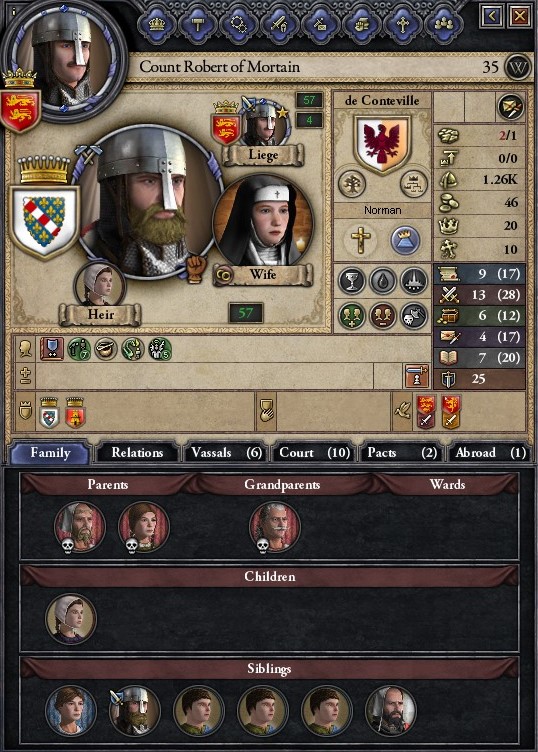The height and width of the screenshot is (752, 538).
Task: Select the crown-topped top bar icon
Action: click(x=157, y=24)
